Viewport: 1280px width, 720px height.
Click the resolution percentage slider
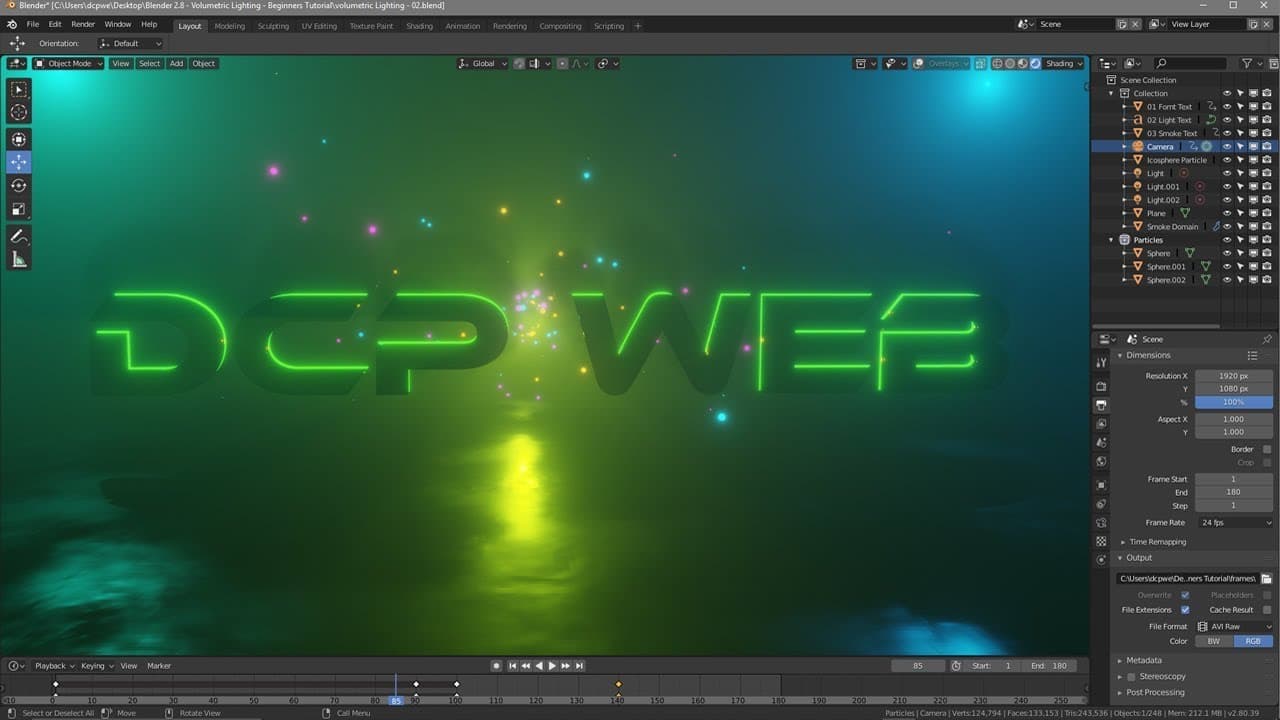click(1233, 402)
